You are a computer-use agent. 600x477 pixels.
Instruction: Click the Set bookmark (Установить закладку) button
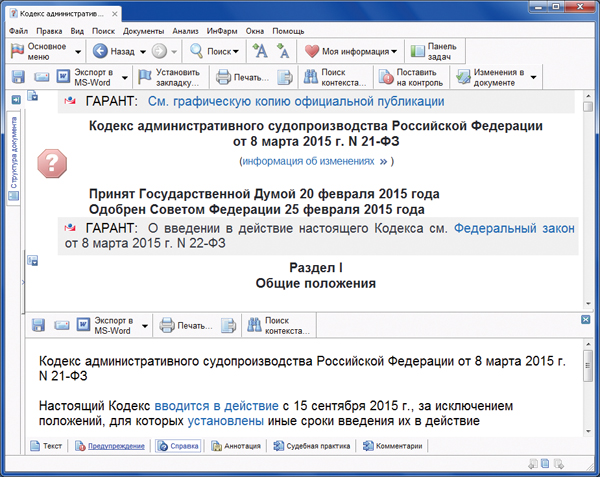168,77
